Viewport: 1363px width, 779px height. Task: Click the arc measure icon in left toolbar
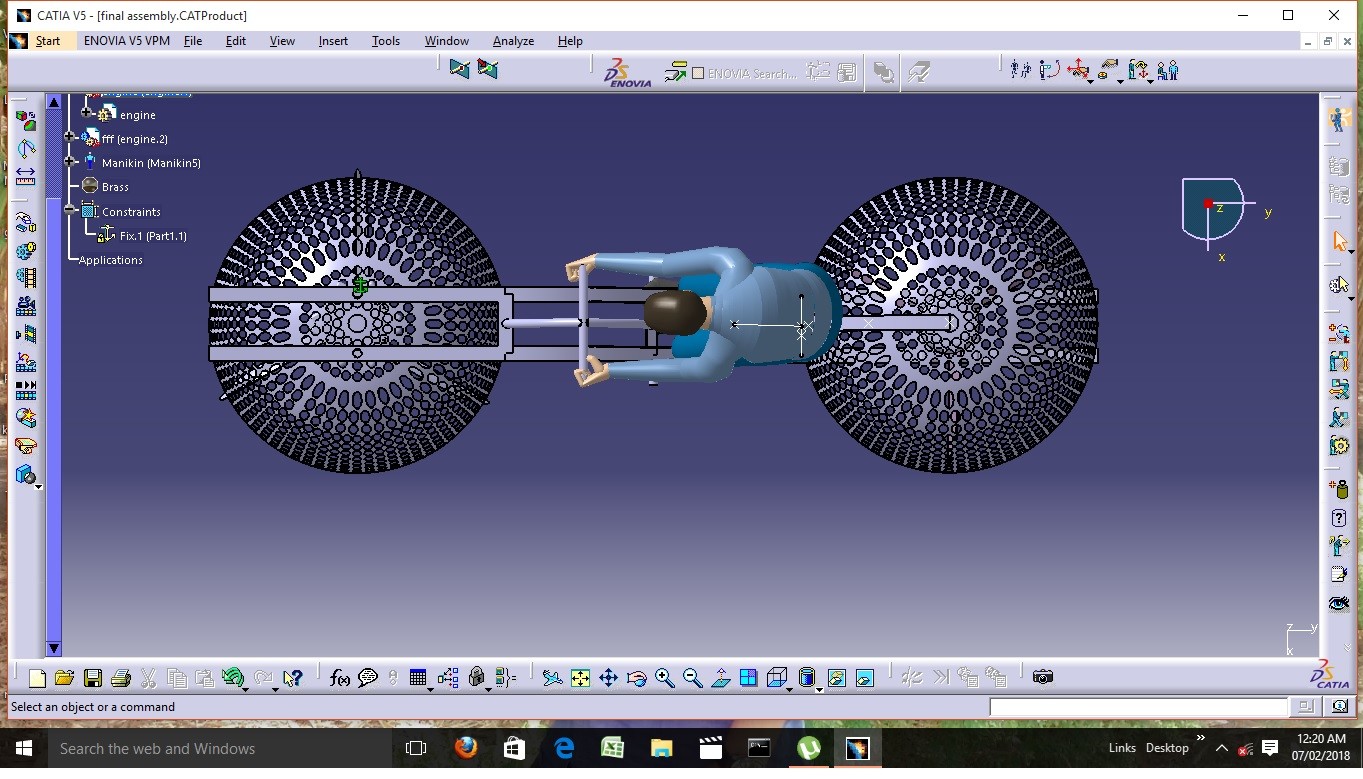pyautogui.click(x=25, y=148)
